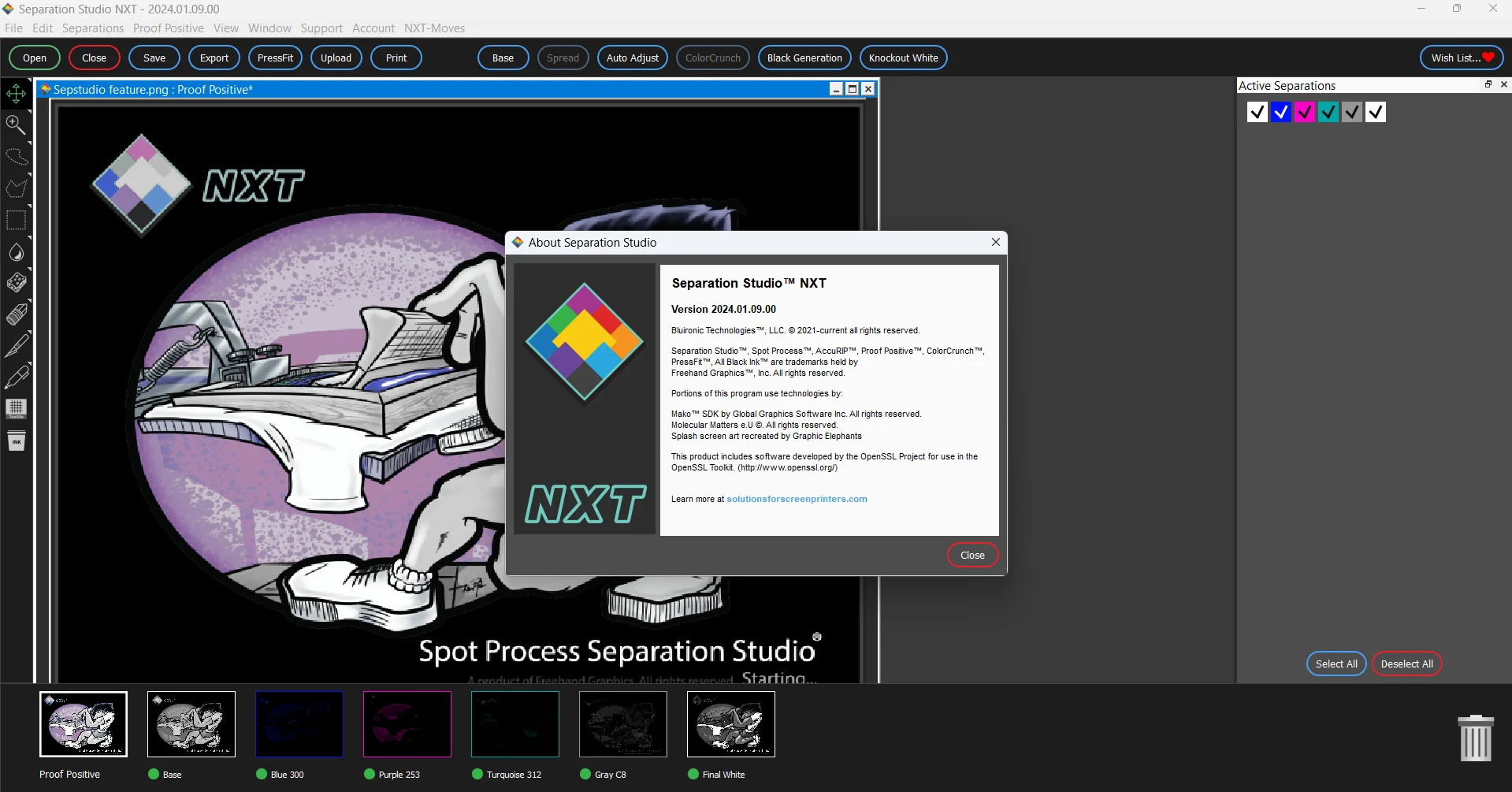Viewport: 1512px width, 792px height.
Task: Click the Export button
Action: 214,58
